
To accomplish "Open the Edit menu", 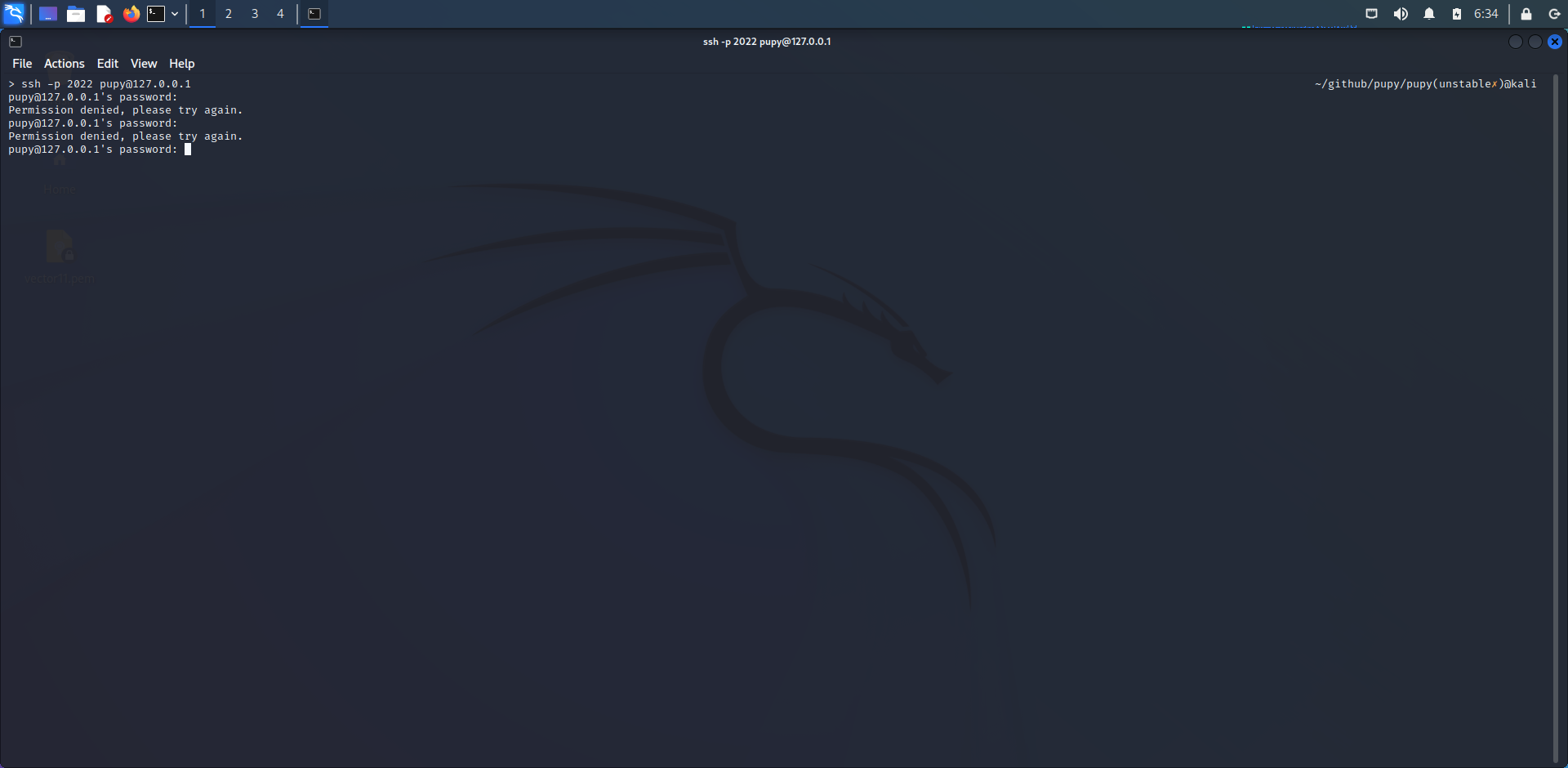I will (108, 64).
